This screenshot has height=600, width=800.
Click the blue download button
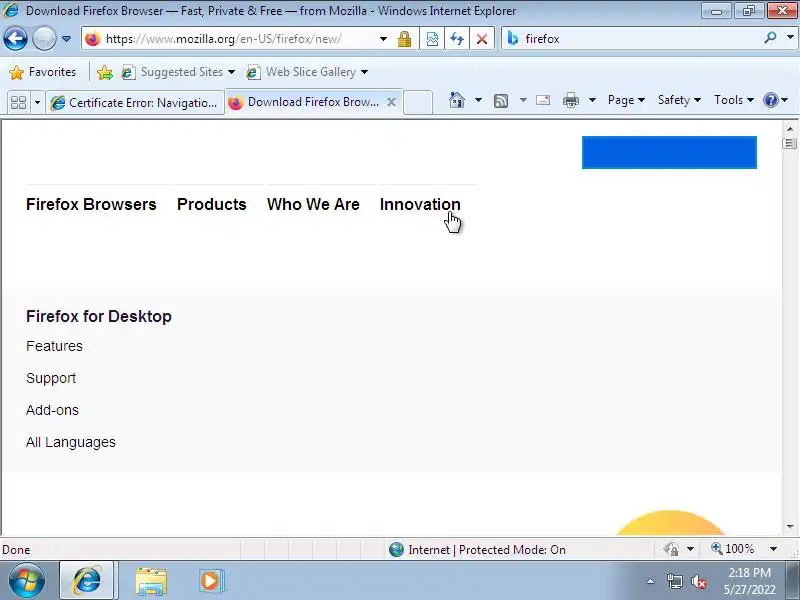click(669, 152)
